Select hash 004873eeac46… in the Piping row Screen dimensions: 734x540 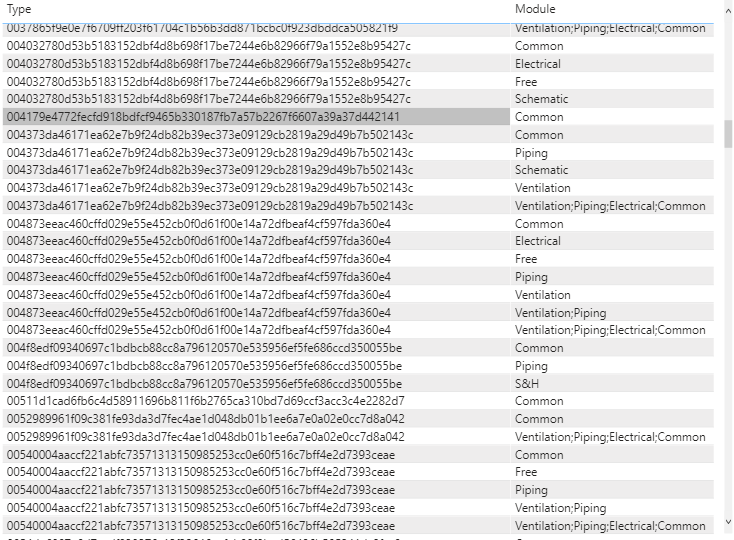[x=198, y=277]
